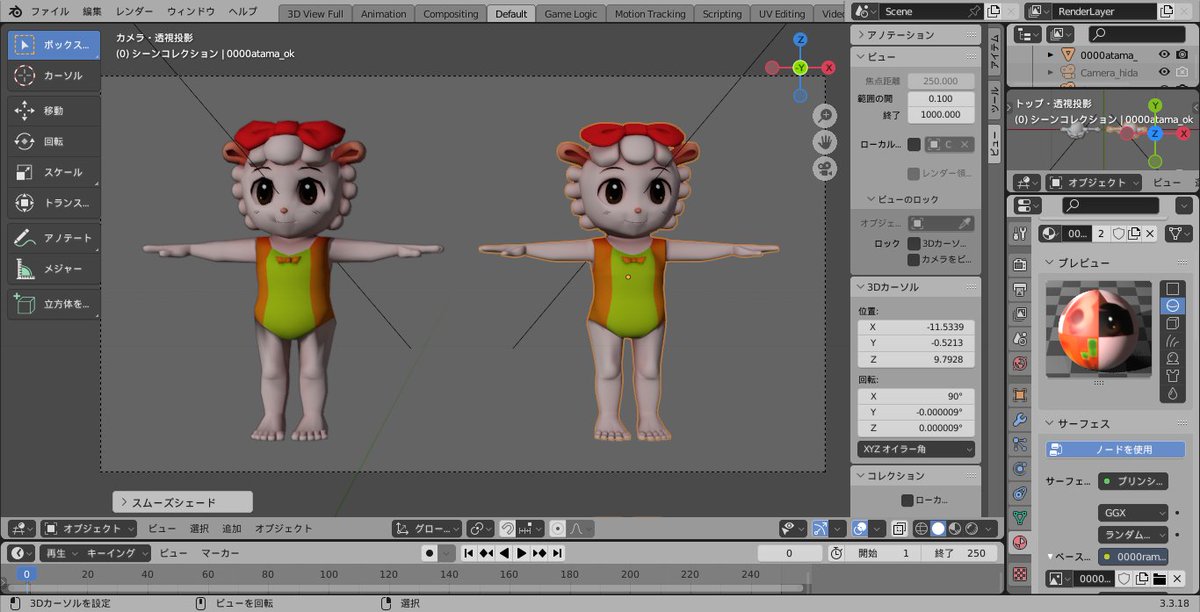
Task: Click the camera view icon in viewport
Action: [x=824, y=167]
